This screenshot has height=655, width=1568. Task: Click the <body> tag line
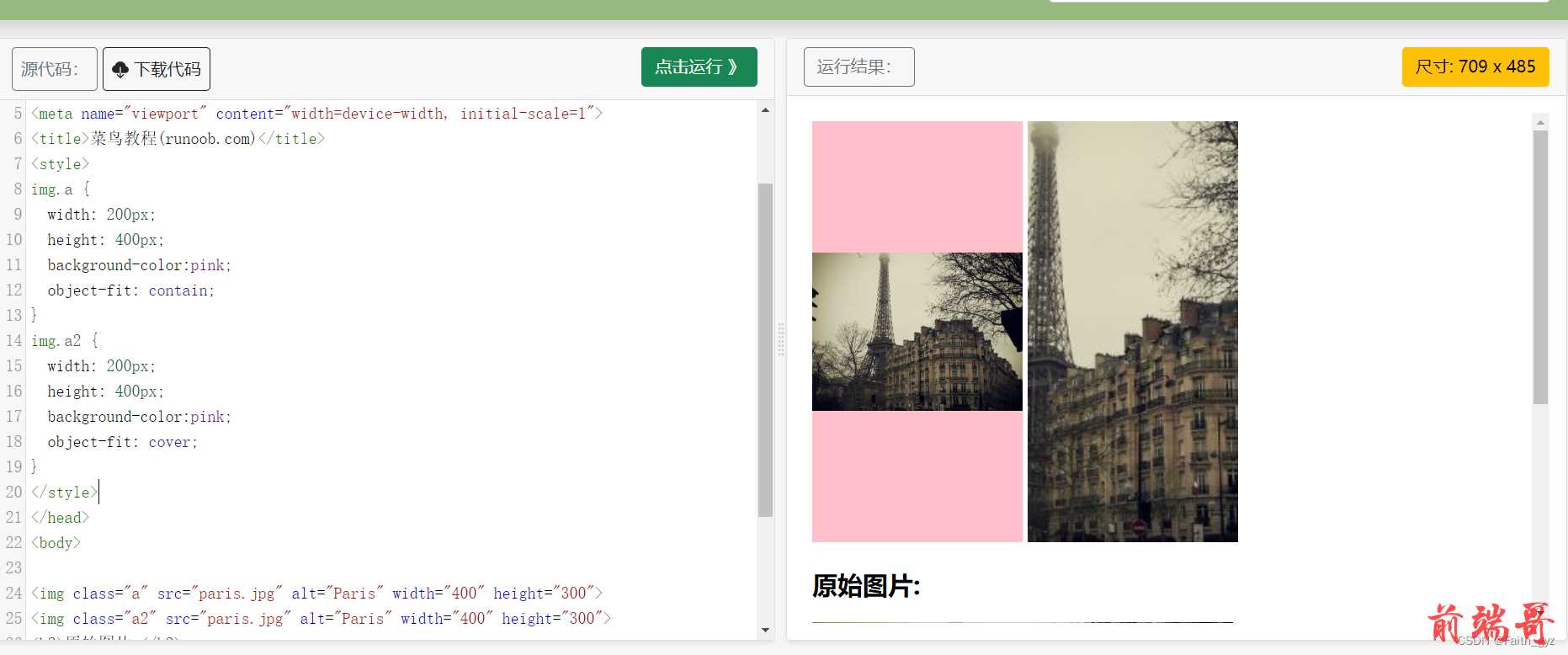(x=56, y=543)
